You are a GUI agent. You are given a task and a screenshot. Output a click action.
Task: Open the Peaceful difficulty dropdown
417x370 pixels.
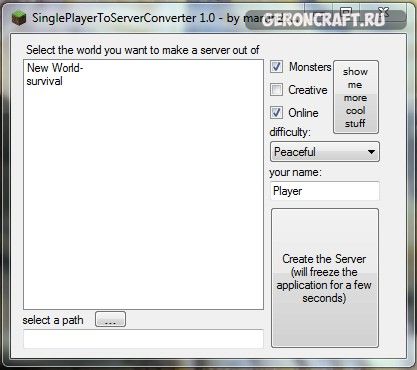point(325,152)
